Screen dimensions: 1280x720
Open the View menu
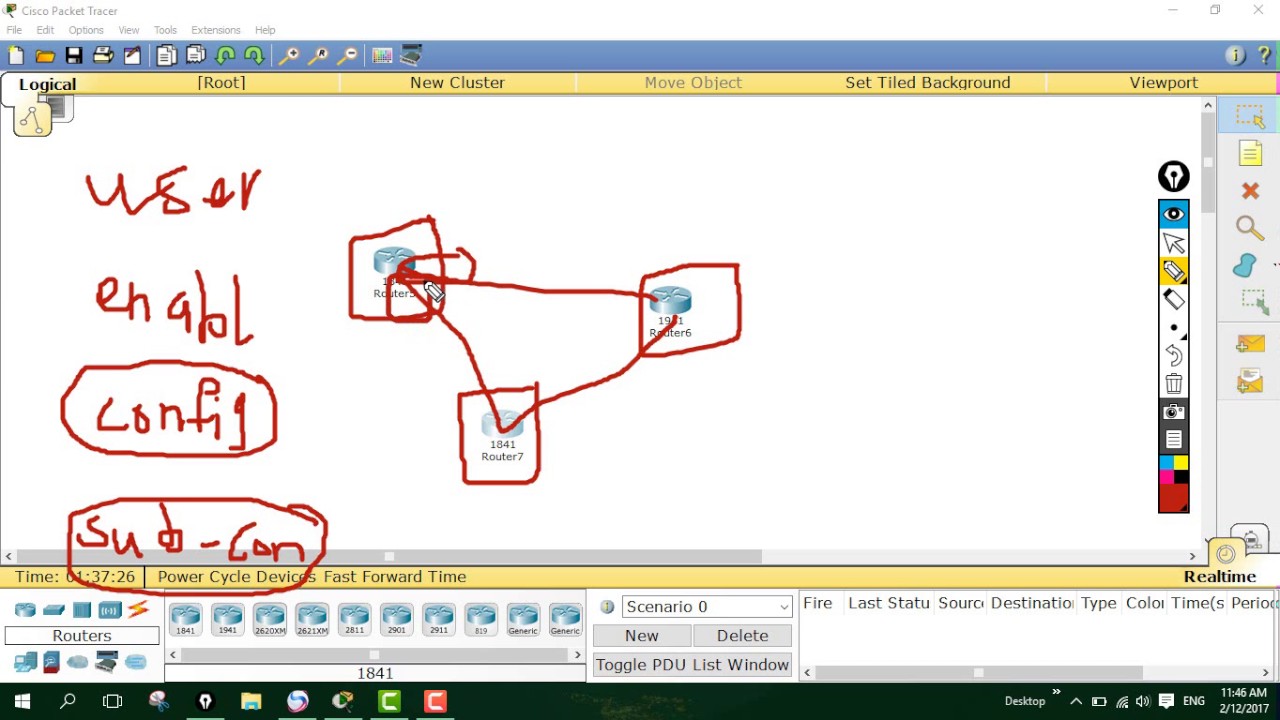pos(129,30)
